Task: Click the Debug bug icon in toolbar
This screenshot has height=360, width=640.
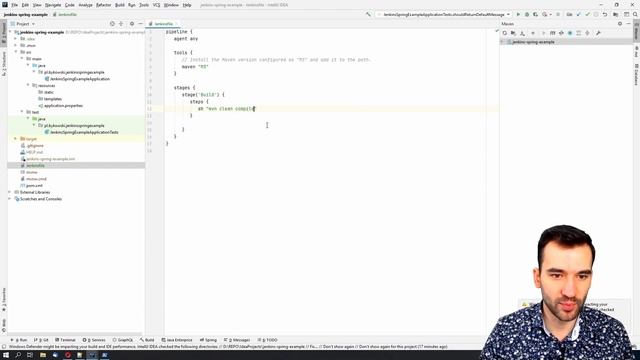Action: point(527,14)
